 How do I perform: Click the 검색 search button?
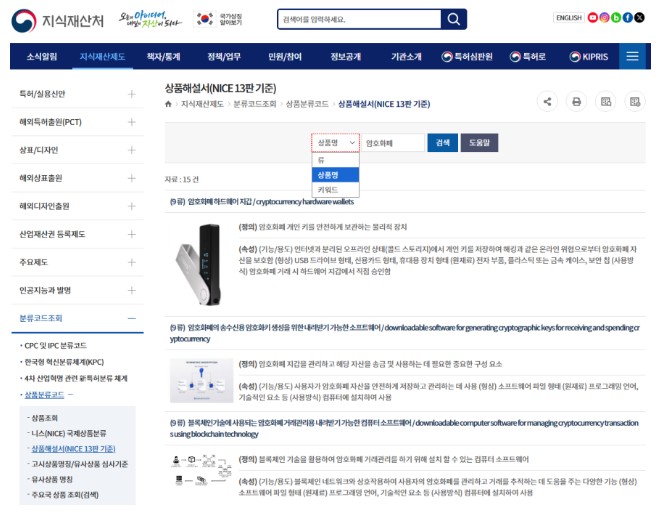pyautogui.click(x=441, y=143)
